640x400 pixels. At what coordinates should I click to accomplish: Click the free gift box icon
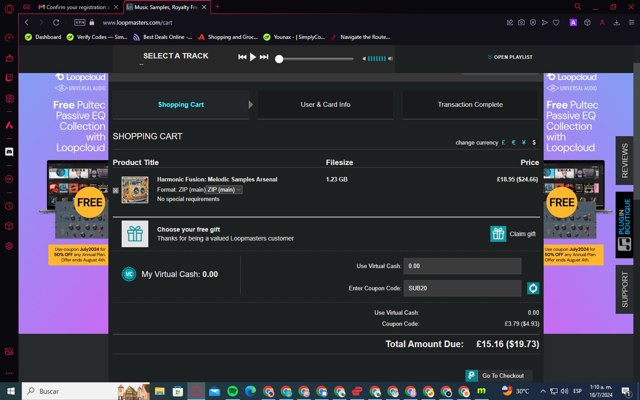[x=135, y=234]
